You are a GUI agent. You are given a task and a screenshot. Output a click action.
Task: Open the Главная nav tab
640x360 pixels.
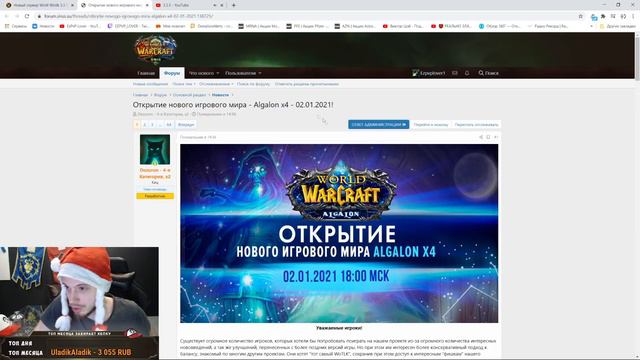point(146,73)
